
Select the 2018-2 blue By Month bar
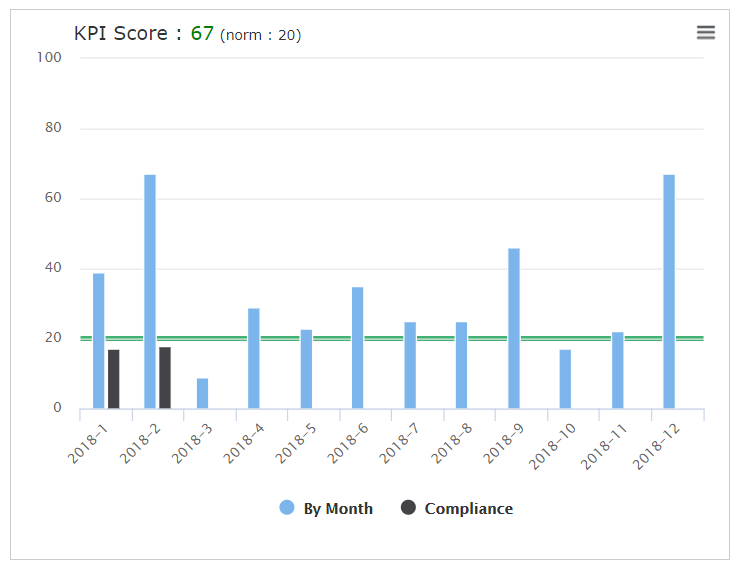click(x=150, y=291)
